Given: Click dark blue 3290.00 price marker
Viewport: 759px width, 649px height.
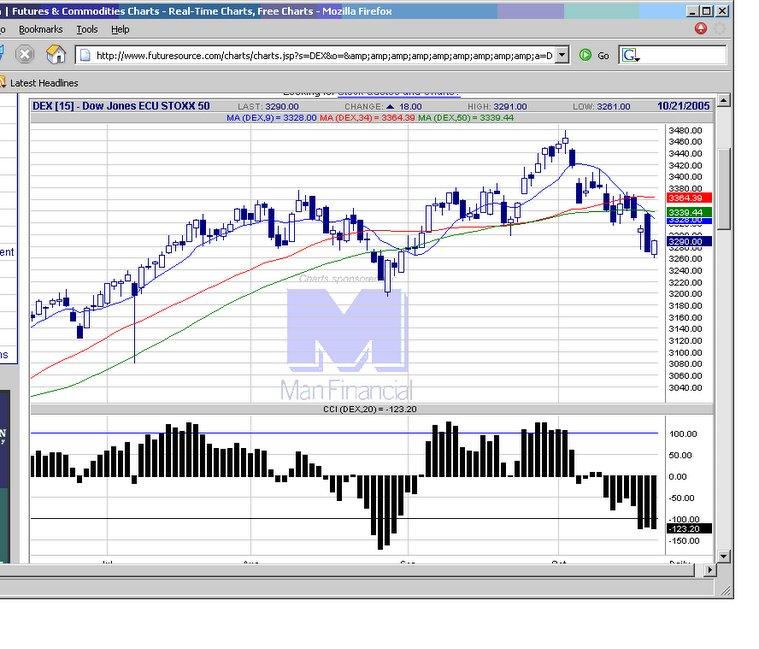Looking at the screenshot, I should [689, 241].
